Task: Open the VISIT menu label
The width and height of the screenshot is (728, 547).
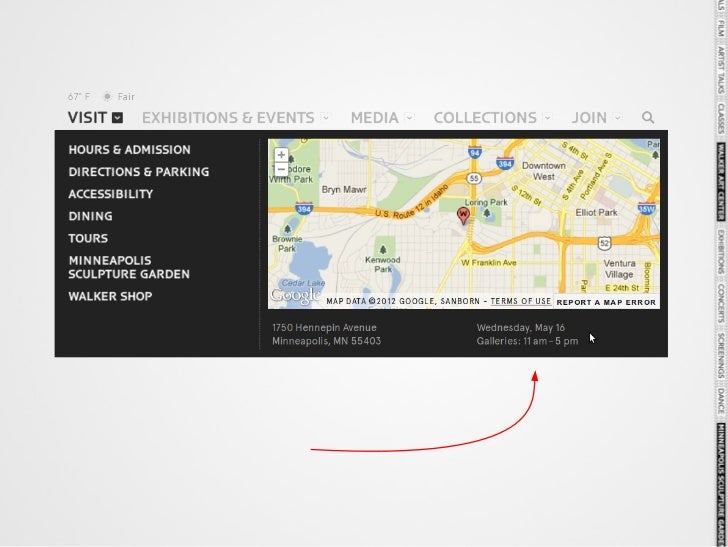Action: [x=87, y=117]
